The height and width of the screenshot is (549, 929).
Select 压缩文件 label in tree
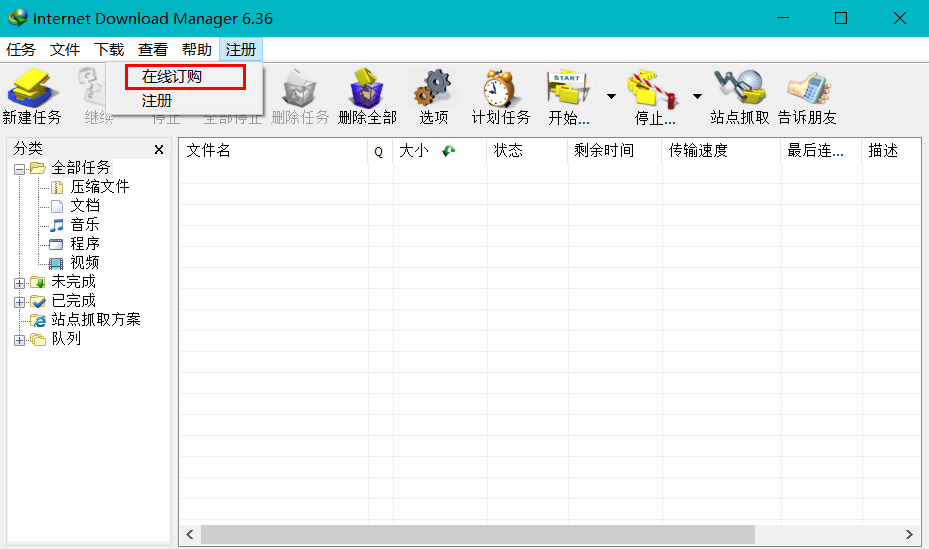[x=100, y=187]
